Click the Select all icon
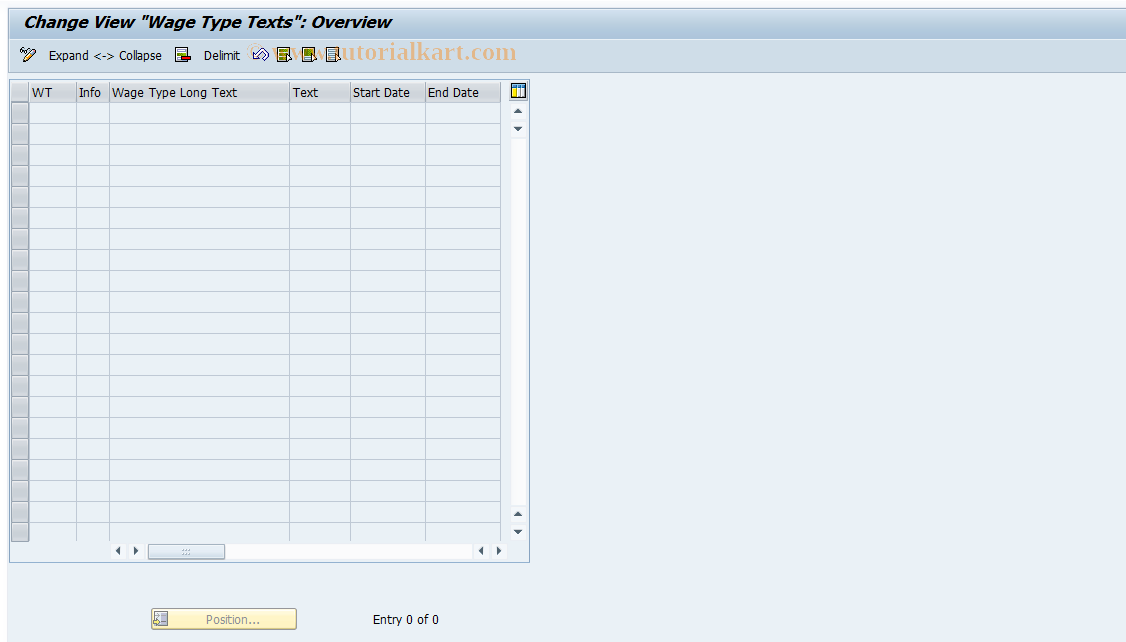The width and height of the screenshot is (1126, 642). pos(284,55)
